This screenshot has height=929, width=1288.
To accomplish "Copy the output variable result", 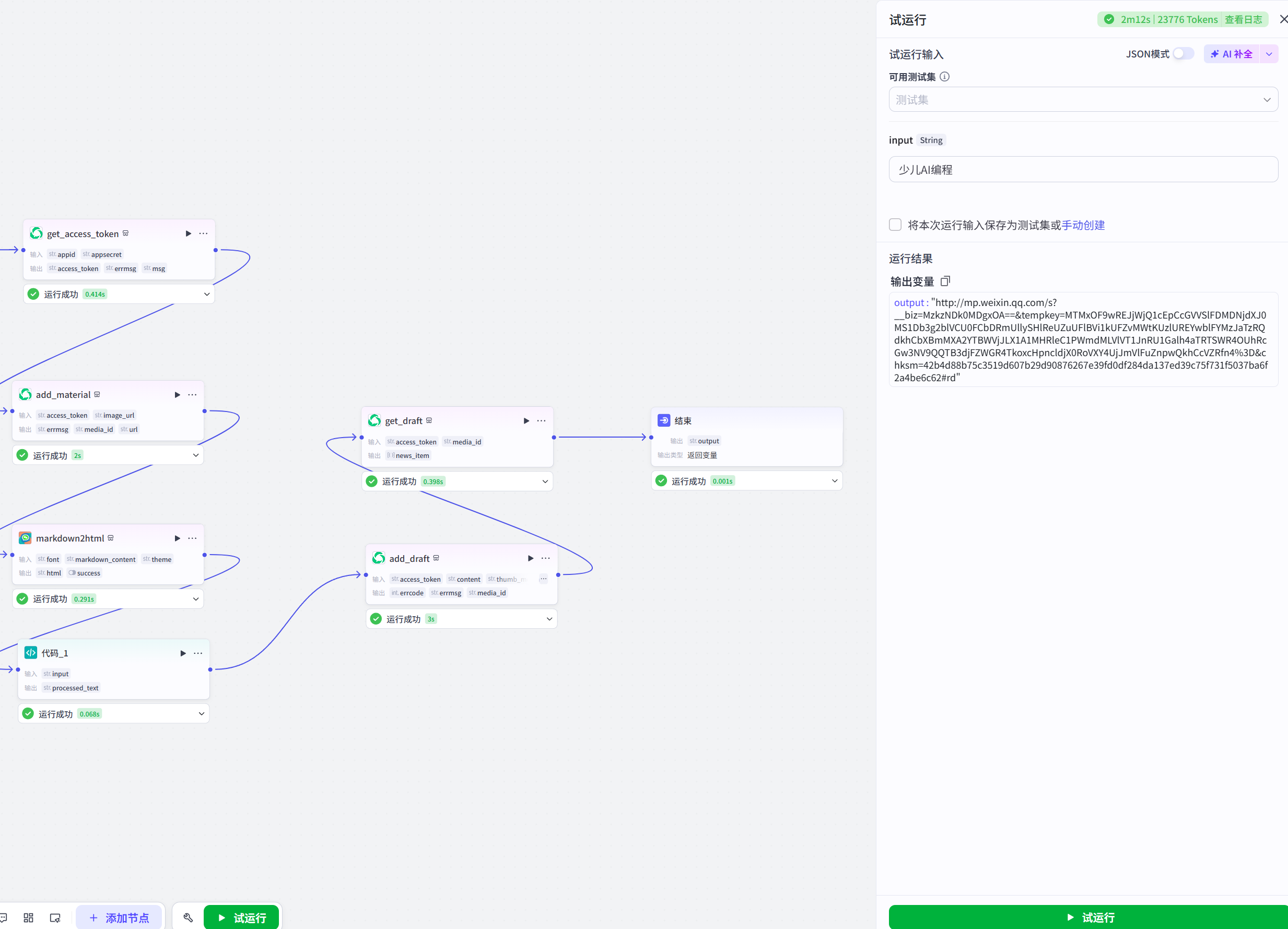I will 945,281.
